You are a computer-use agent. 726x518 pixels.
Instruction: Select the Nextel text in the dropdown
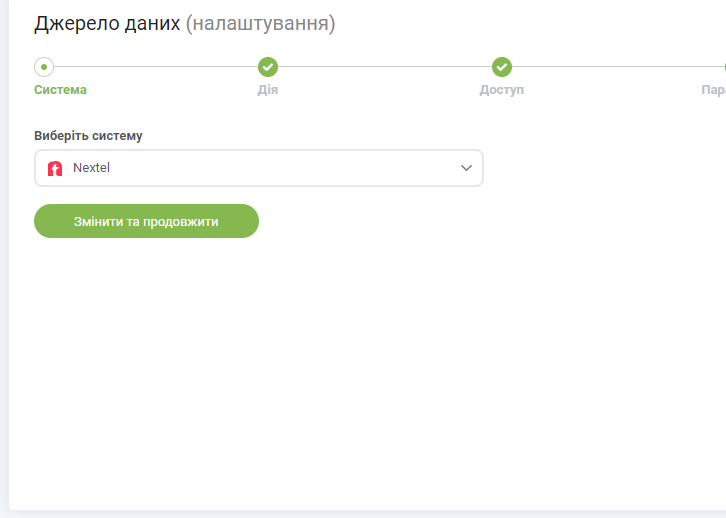[91, 168]
